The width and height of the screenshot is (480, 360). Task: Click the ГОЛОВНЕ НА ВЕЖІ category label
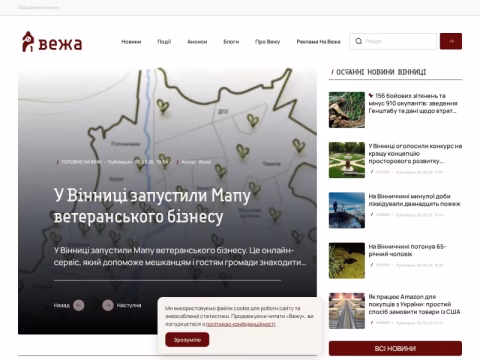[81, 162]
